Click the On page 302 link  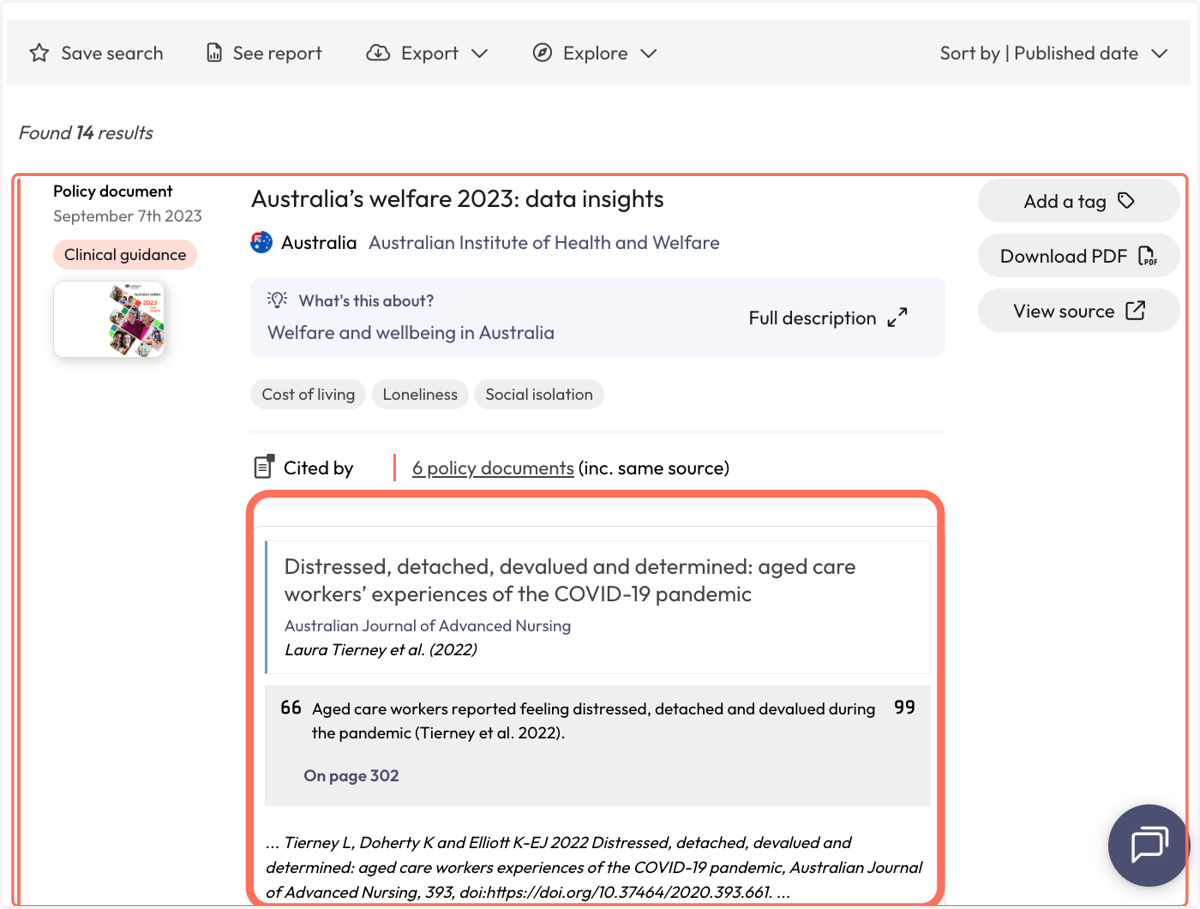[x=351, y=775]
